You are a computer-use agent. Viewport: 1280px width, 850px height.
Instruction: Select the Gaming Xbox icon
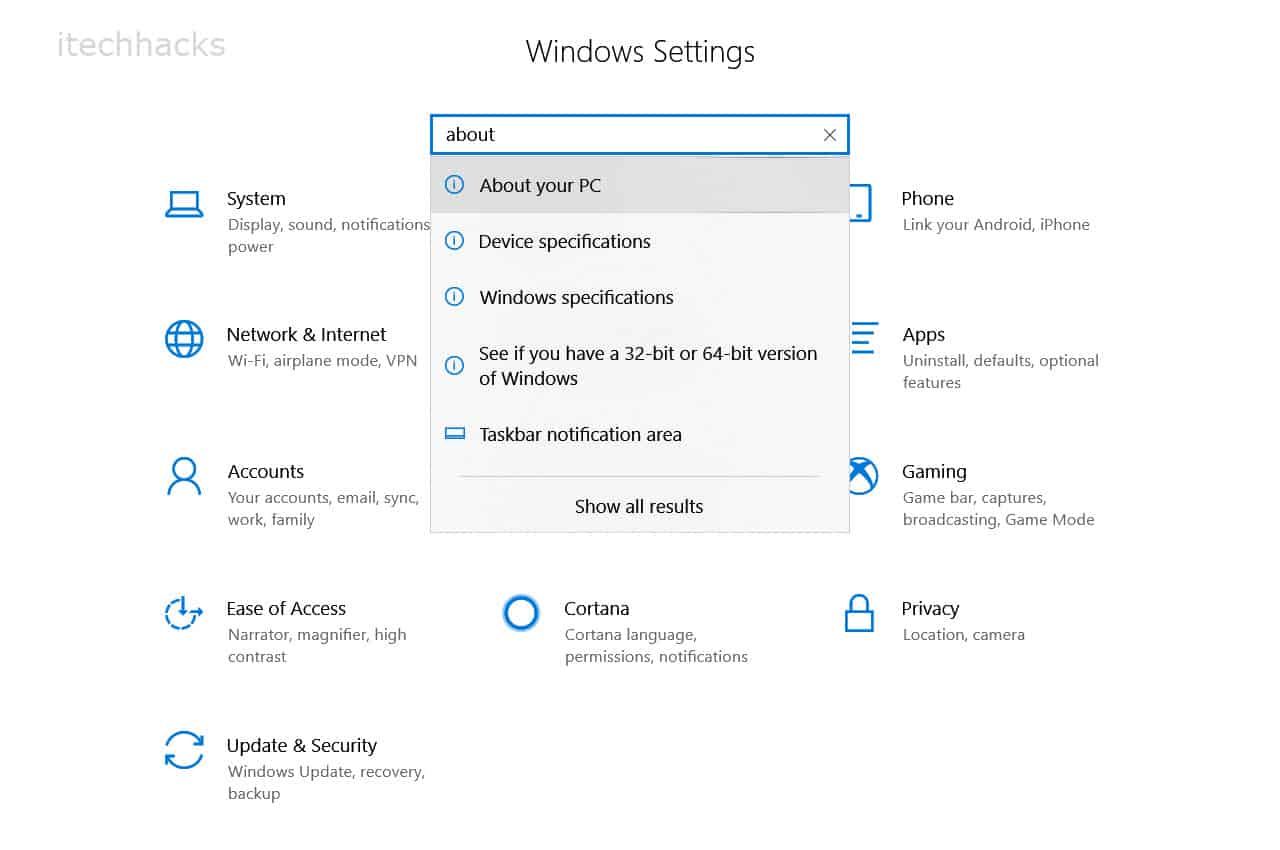863,476
